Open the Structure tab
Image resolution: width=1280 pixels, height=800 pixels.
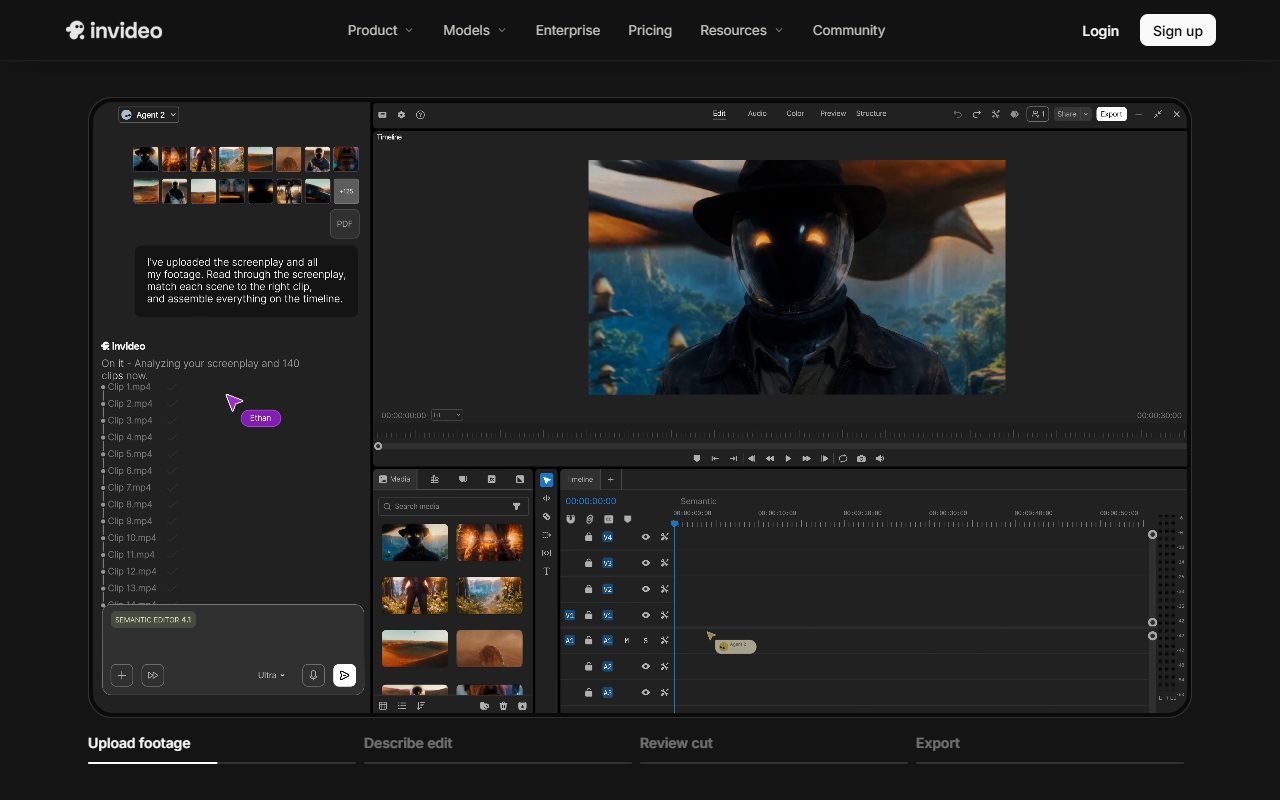(x=871, y=114)
